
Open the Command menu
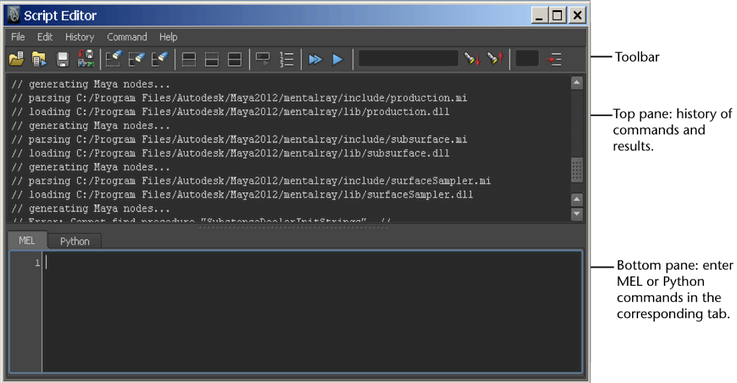pos(127,37)
